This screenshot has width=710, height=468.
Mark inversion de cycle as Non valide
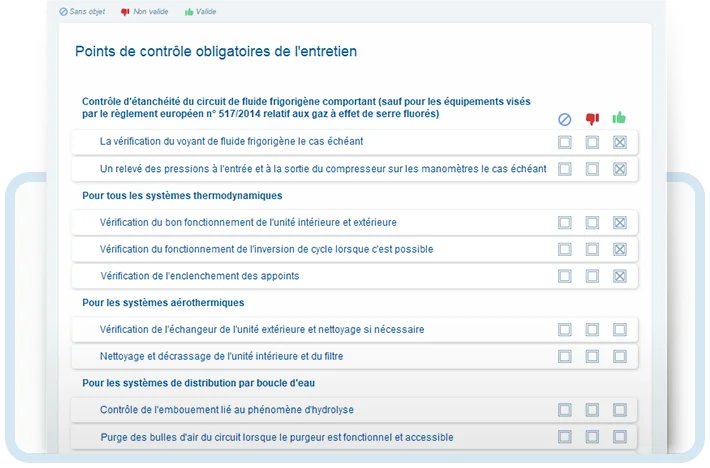point(592,249)
